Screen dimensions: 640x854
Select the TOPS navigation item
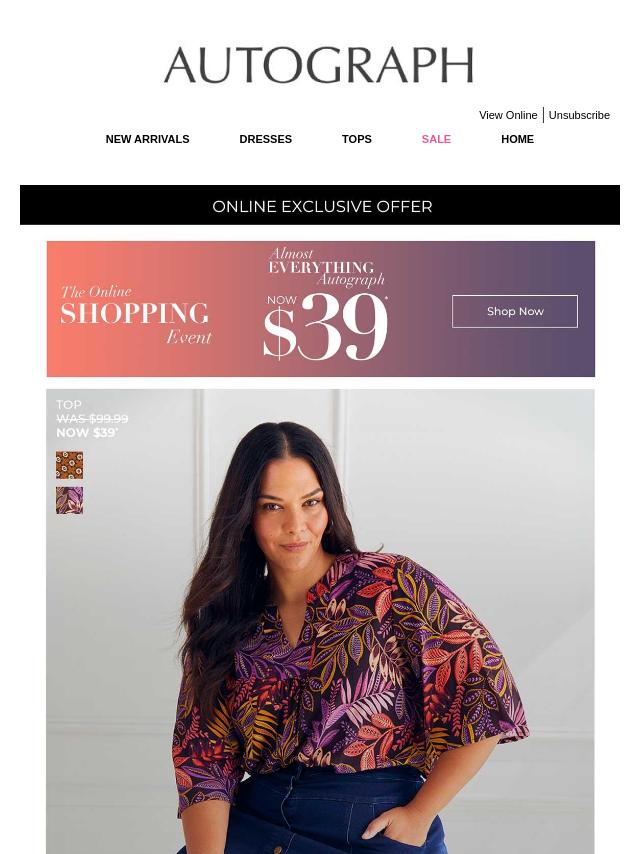pos(357,139)
